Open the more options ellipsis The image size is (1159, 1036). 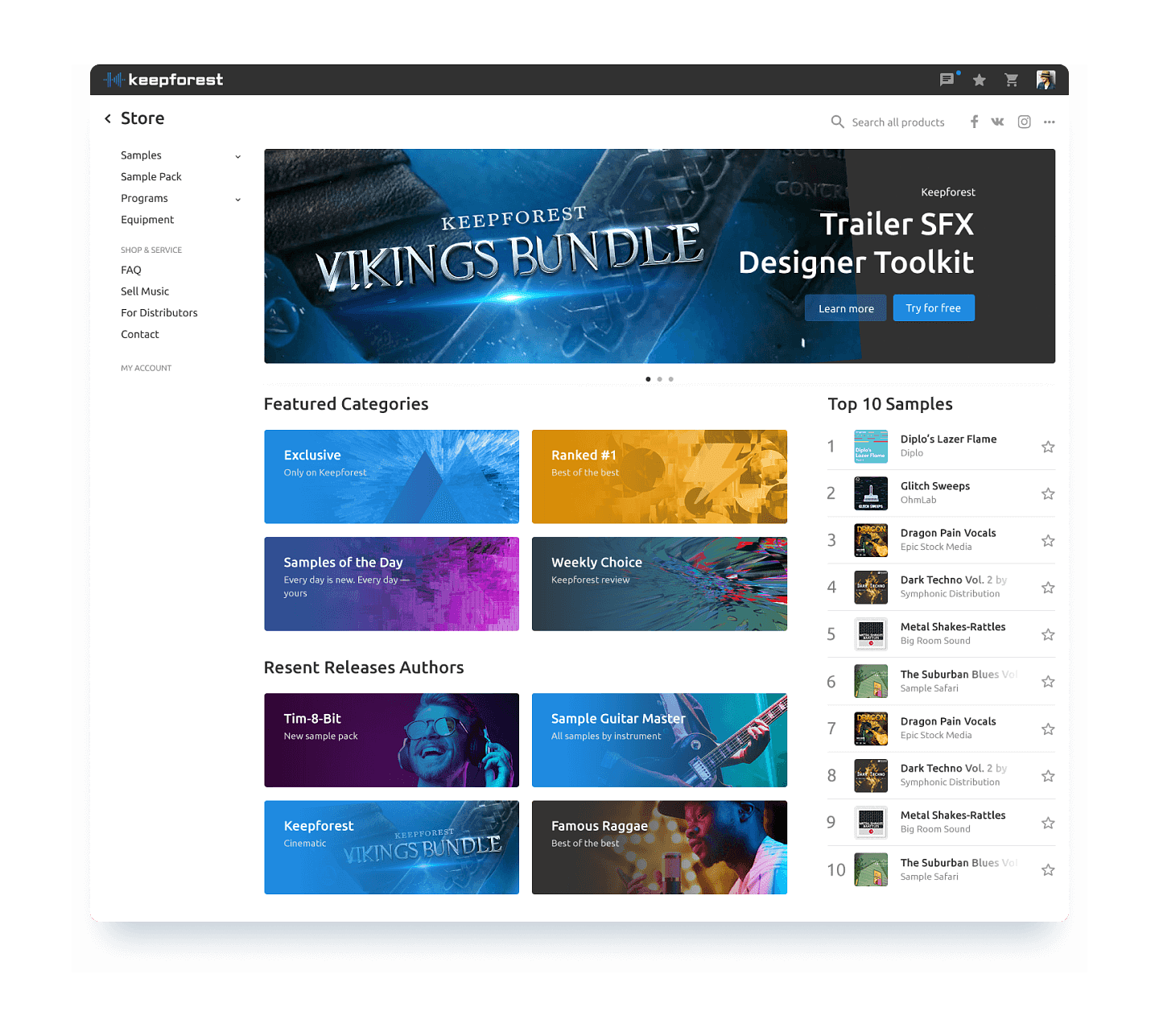coord(1049,122)
